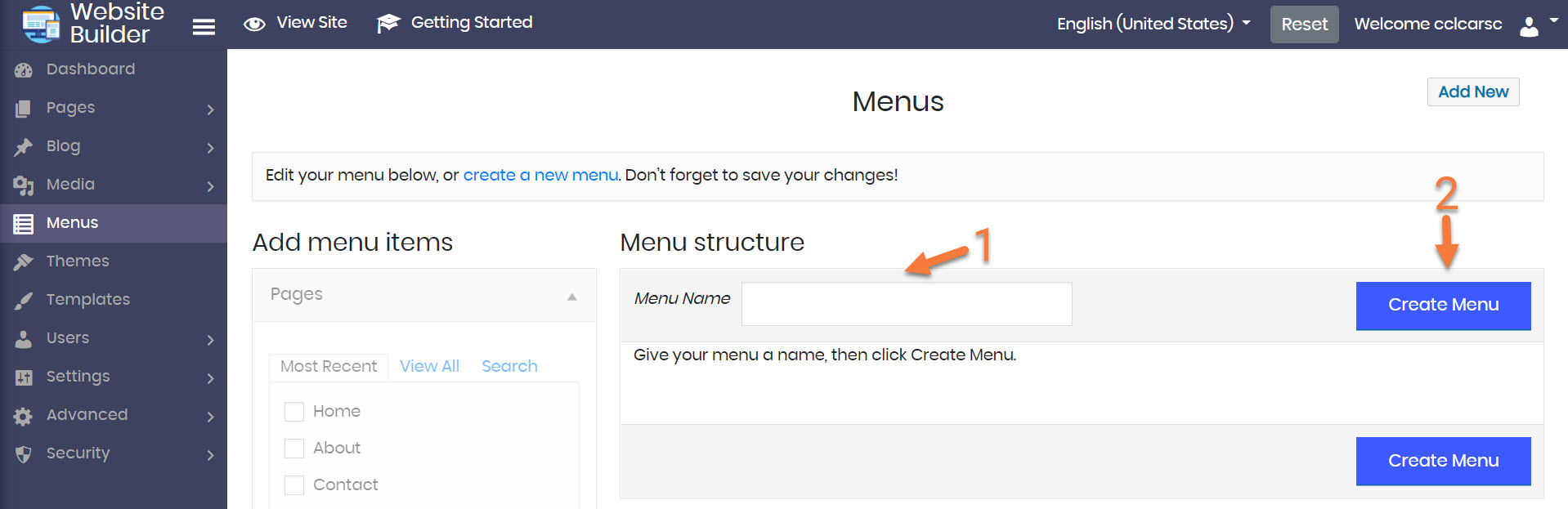The image size is (1568, 509).
Task: Click the top Create Menu button
Action: [x=1443, y=306]
